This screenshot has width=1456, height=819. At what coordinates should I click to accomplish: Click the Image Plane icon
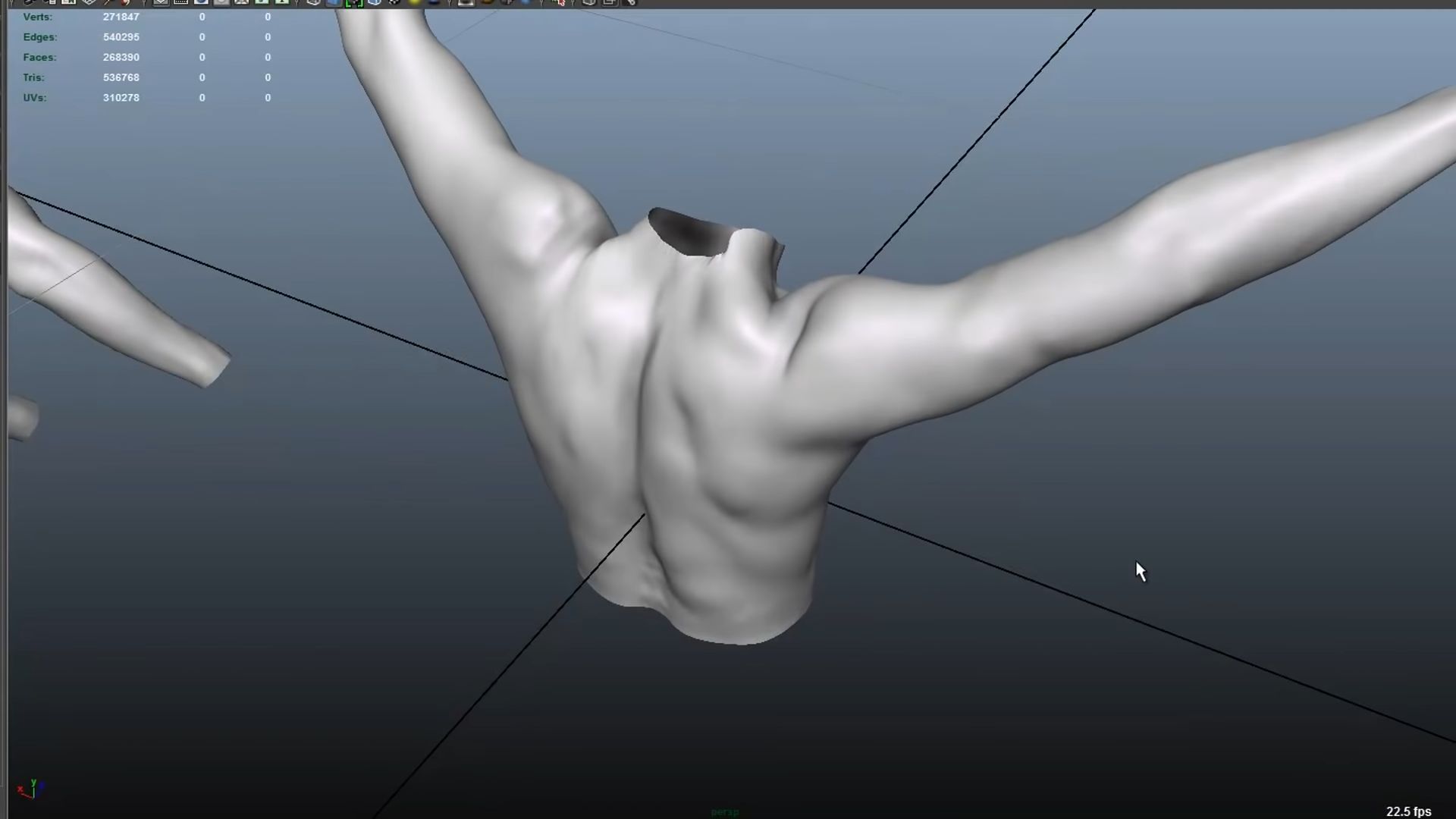pos(89,2)
